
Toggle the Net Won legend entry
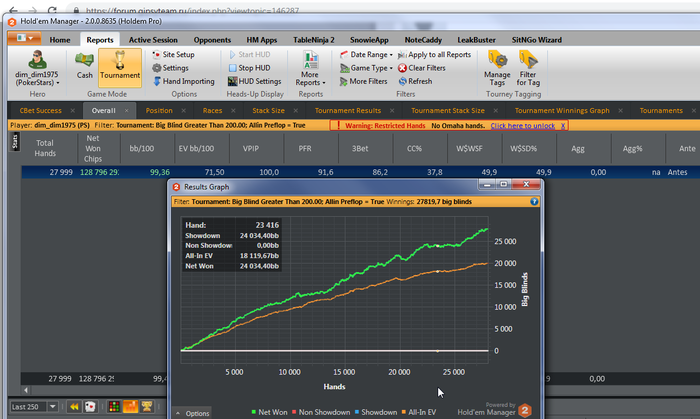pos(269,412)
